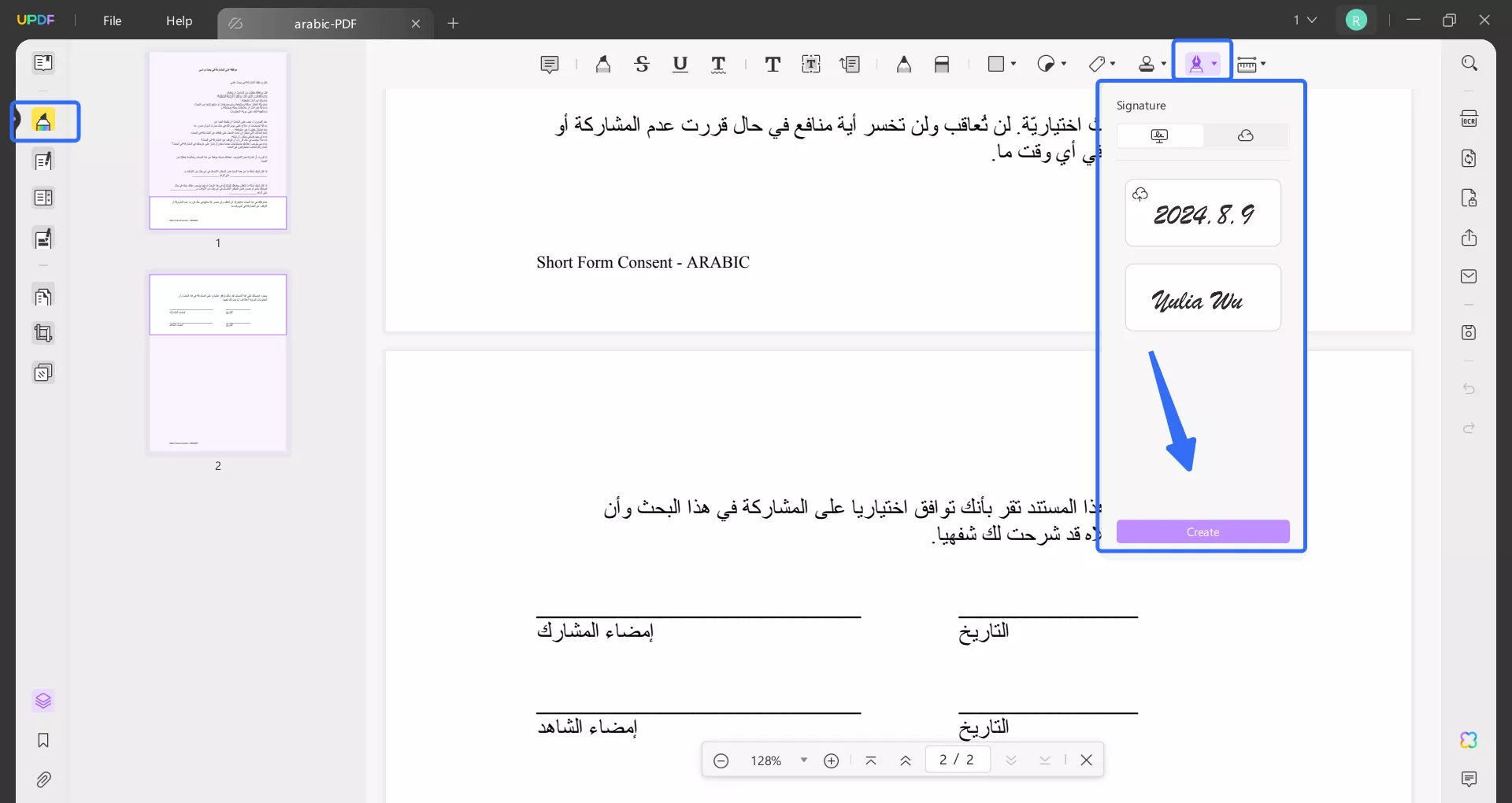Switch to the device signature tab

1159,135
